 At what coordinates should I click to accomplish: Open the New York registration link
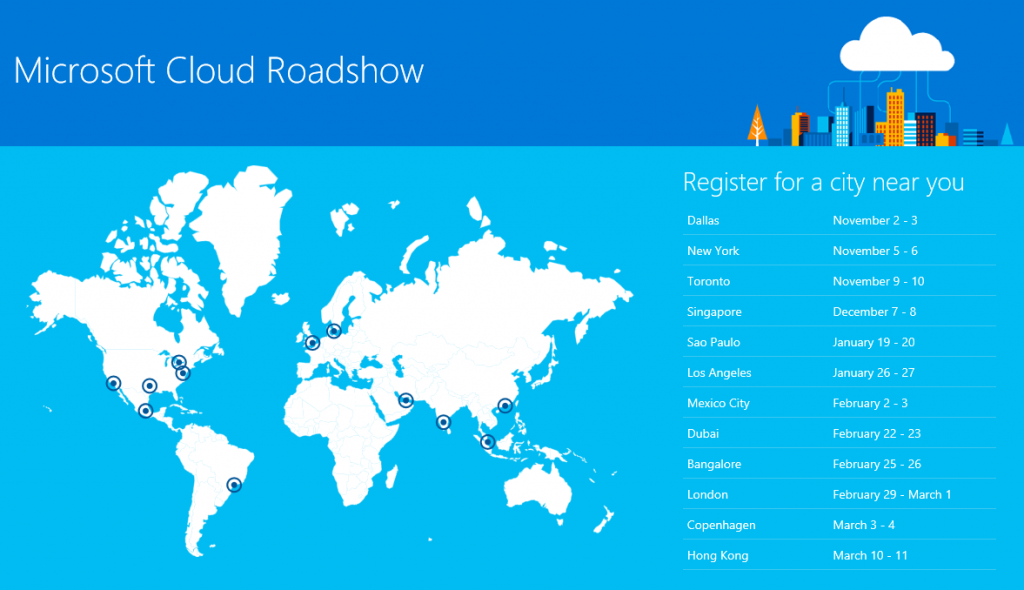713,251
